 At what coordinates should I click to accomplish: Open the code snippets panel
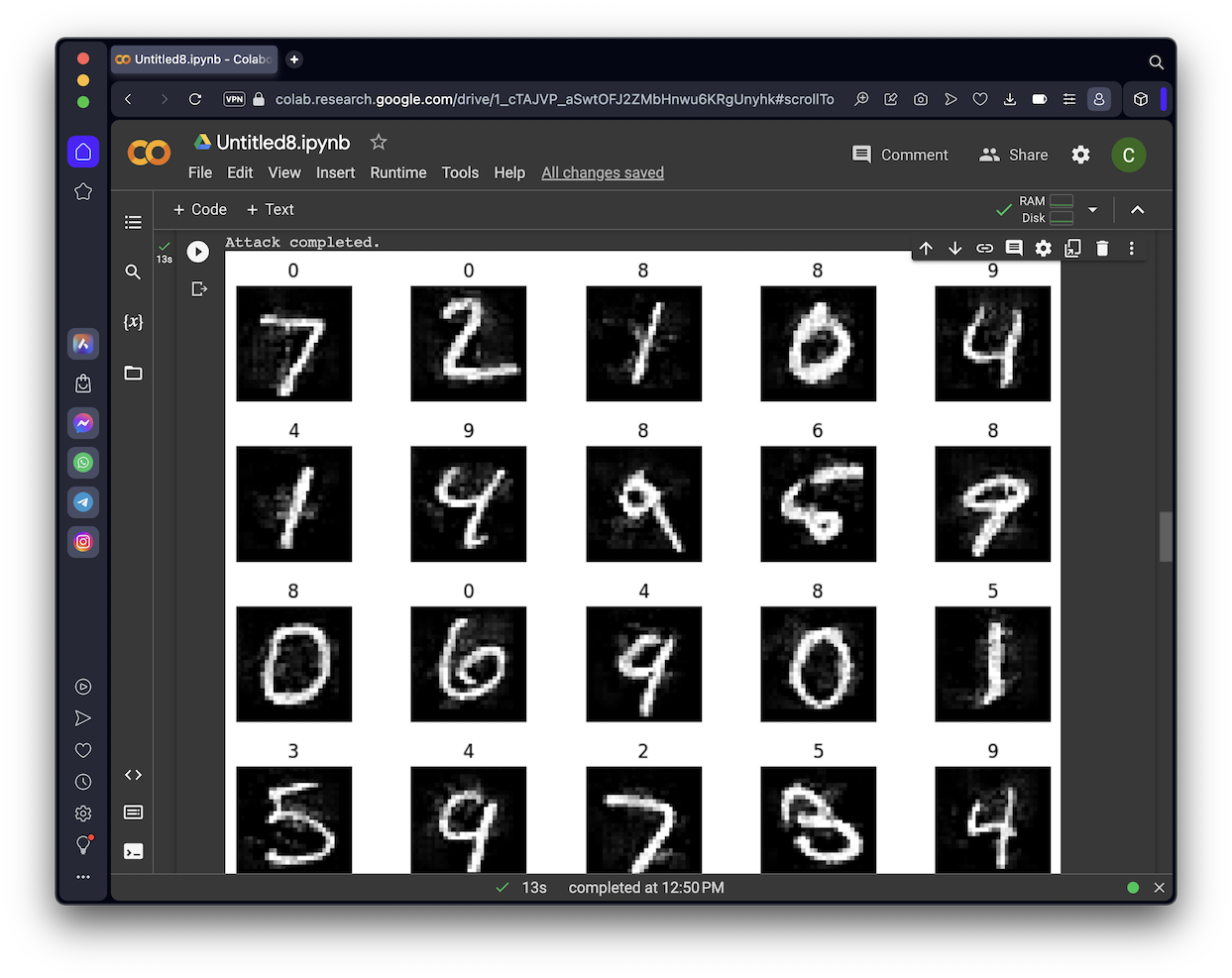tap(133, 775)
